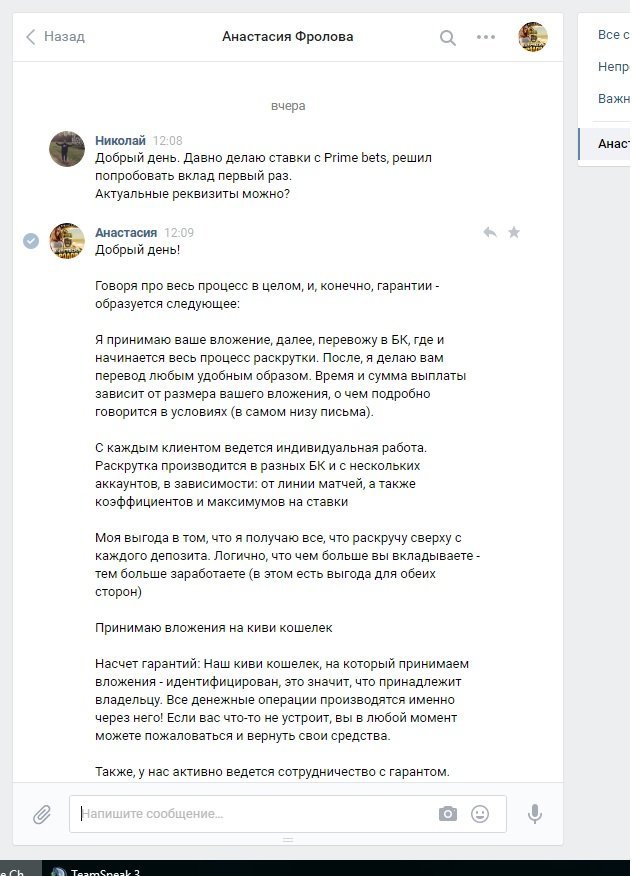Toggle selection checkmark on Анастасия's message

(x=31, y=241)
